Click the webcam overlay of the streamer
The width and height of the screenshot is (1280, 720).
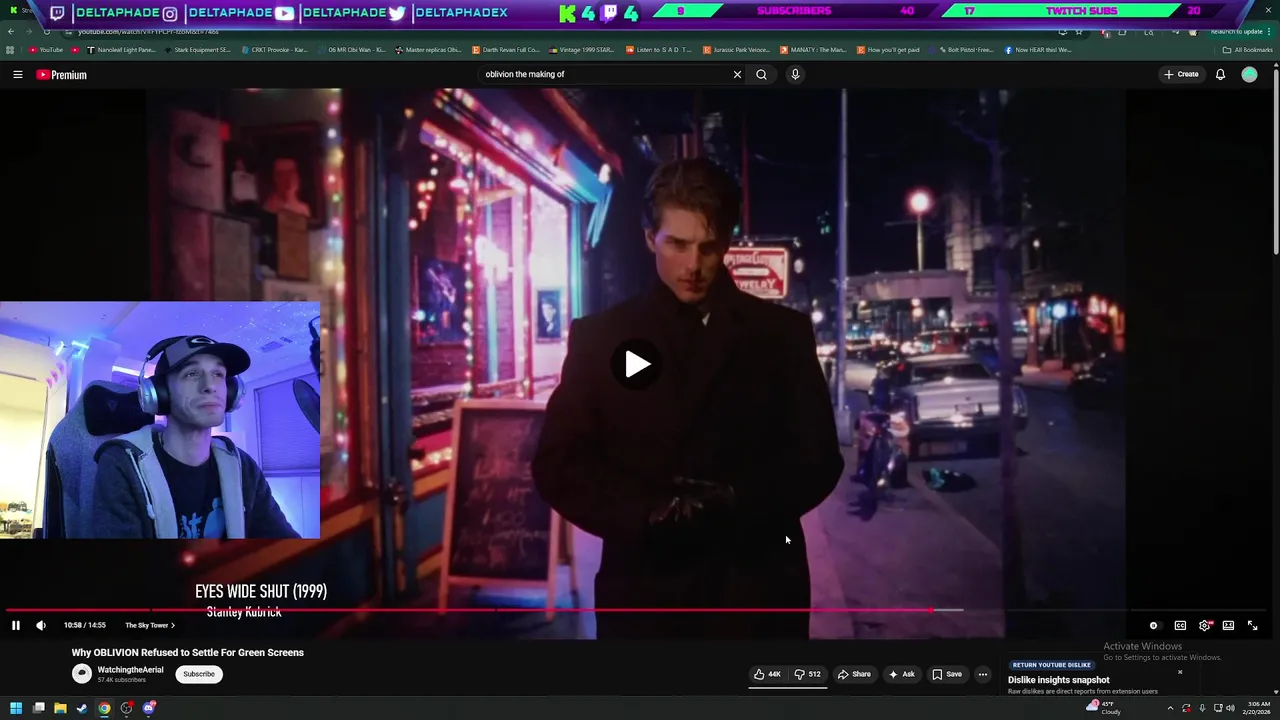(x=160, y=420)
